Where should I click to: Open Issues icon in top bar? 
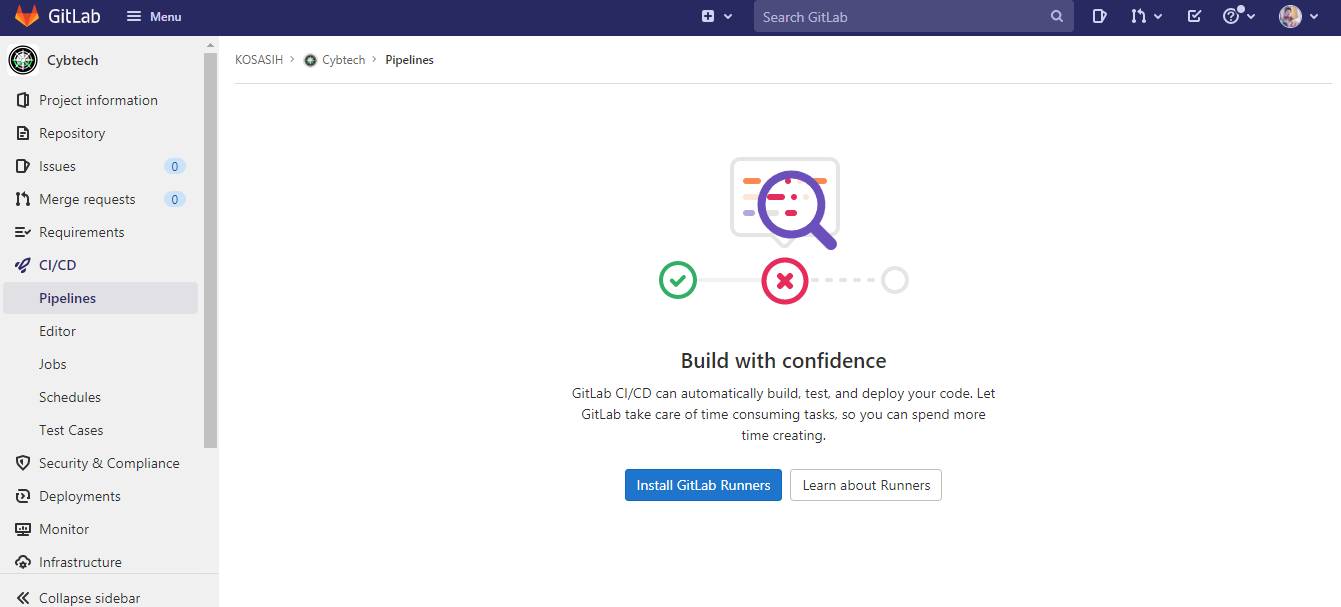1099,17
